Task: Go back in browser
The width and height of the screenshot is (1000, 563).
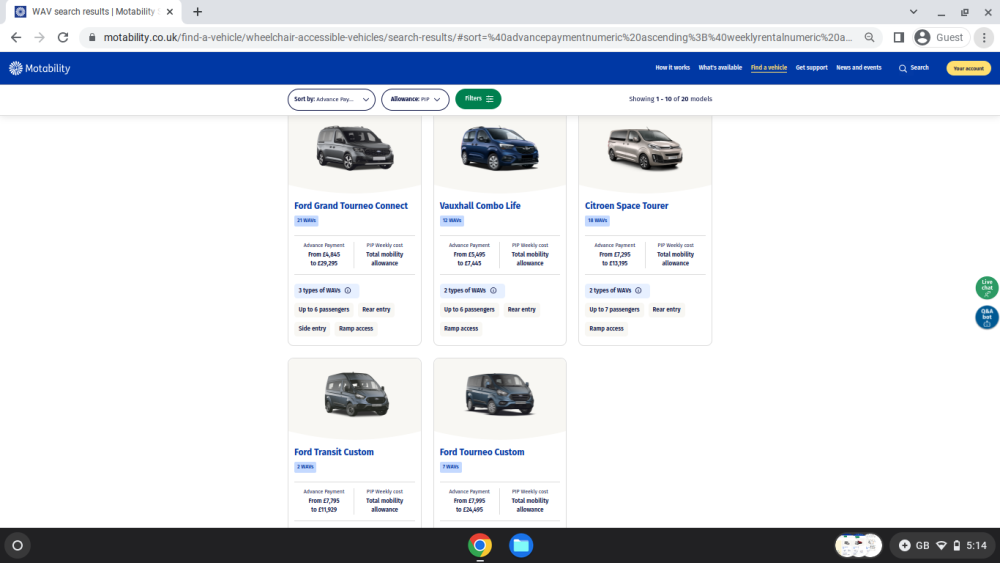Action: (16, 38)
